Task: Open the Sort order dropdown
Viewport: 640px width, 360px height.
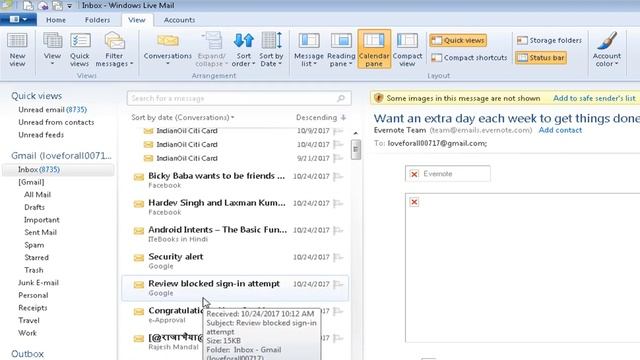Action: pyautogui.click(x=243, y=50)
